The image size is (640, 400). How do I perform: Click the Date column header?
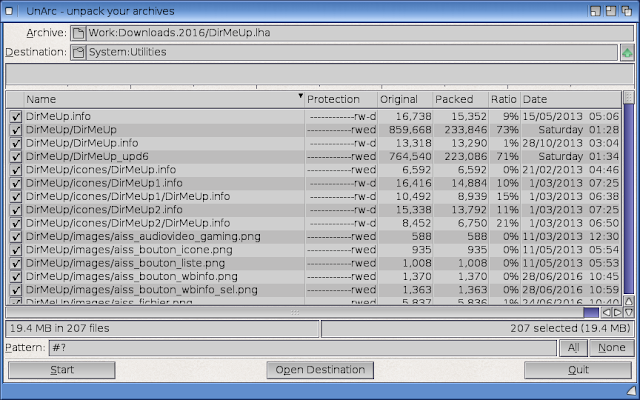click(570, 99)
